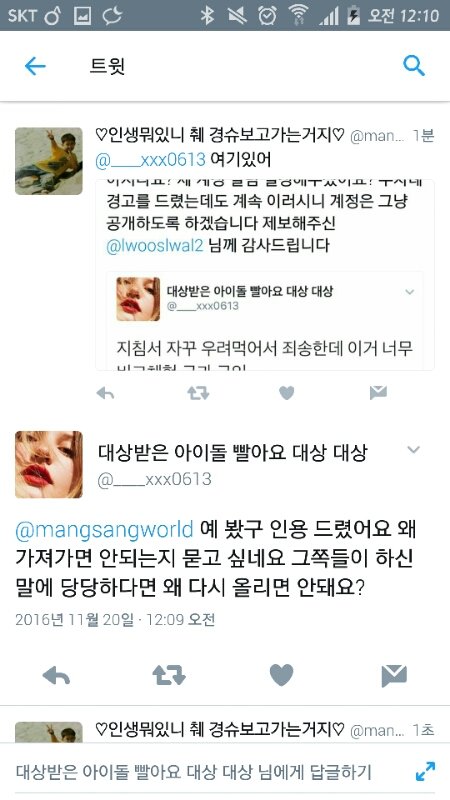Retweet the main tweet with large icon
Screen dimensions: 450x800
(x=169, y=675)
